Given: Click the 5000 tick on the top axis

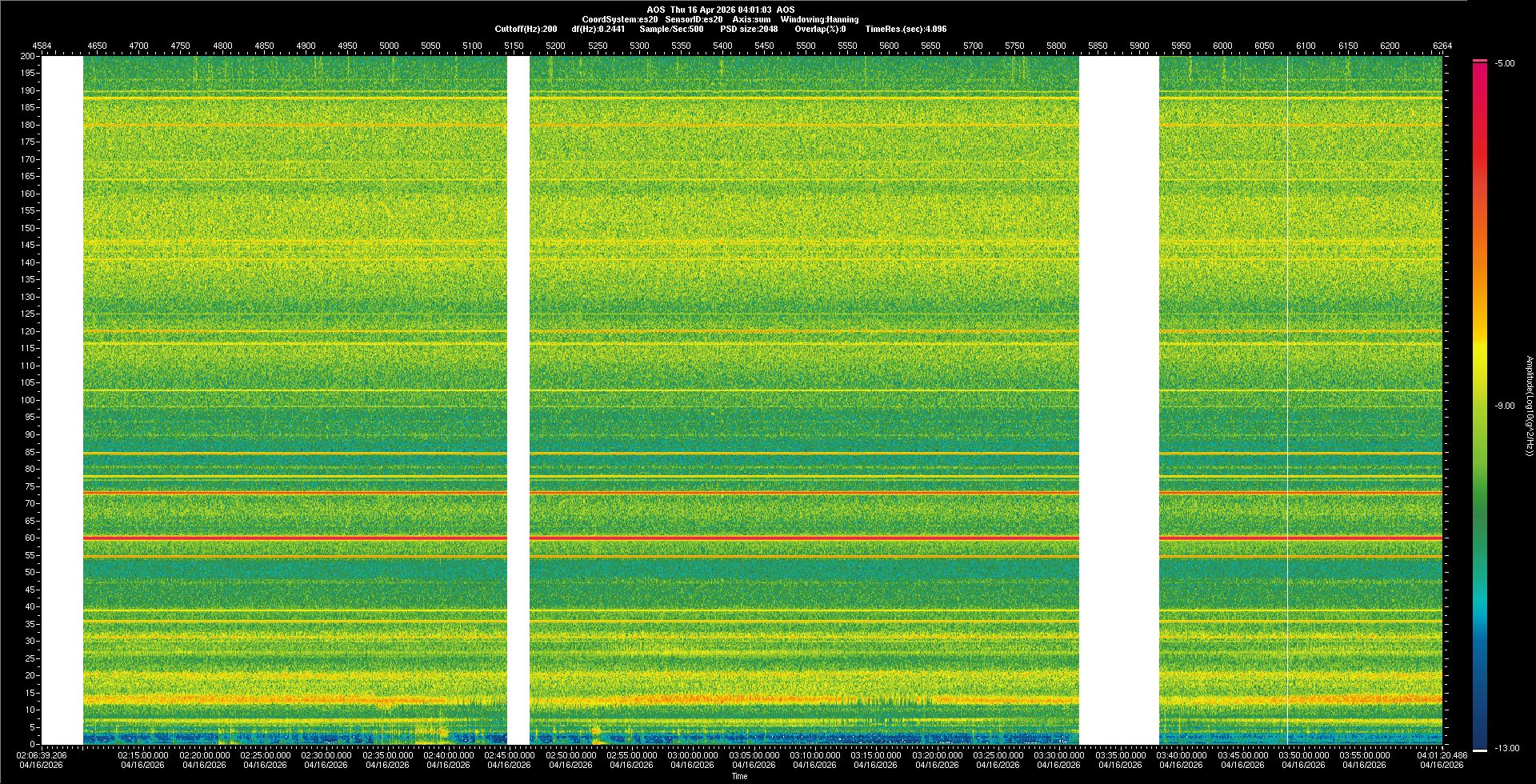Looking at the screenshot, I should 389,46.
